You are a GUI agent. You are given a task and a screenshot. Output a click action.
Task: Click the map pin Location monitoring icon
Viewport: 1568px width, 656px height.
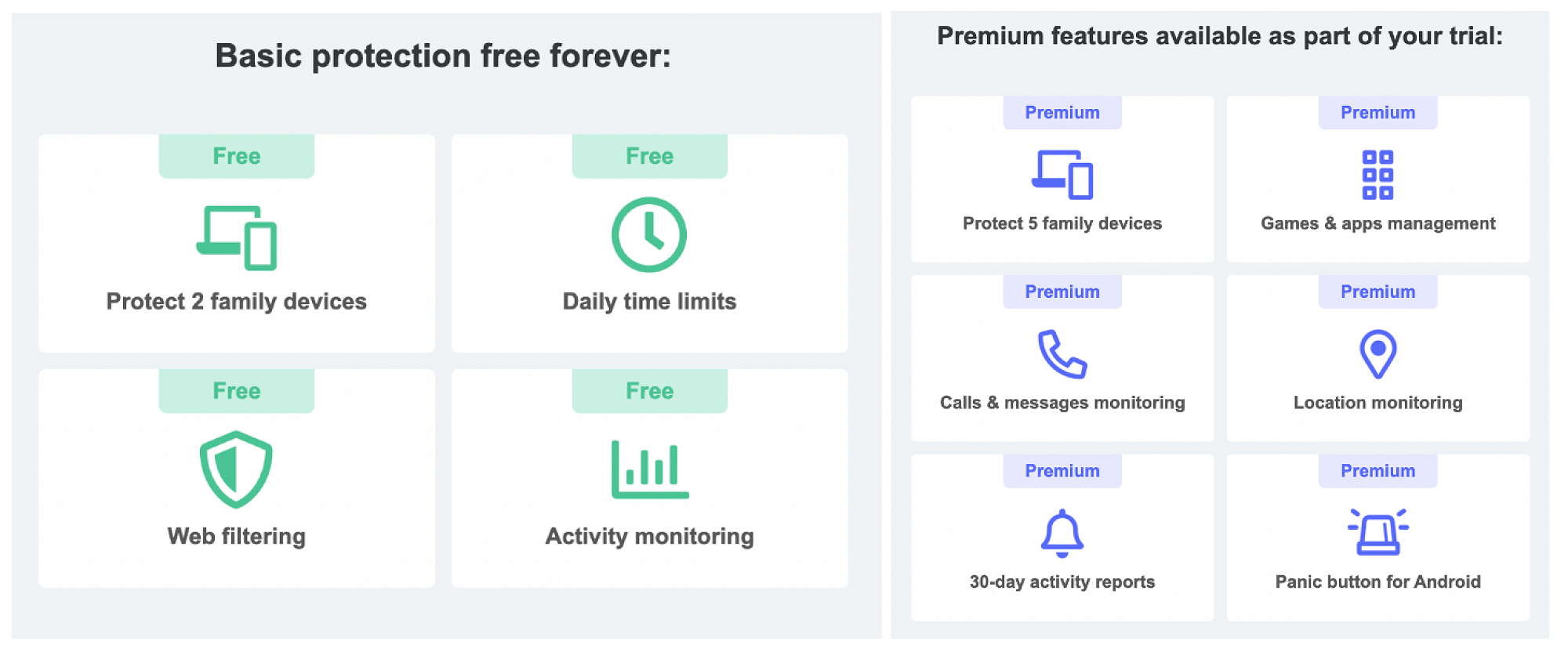(1377, 353)
